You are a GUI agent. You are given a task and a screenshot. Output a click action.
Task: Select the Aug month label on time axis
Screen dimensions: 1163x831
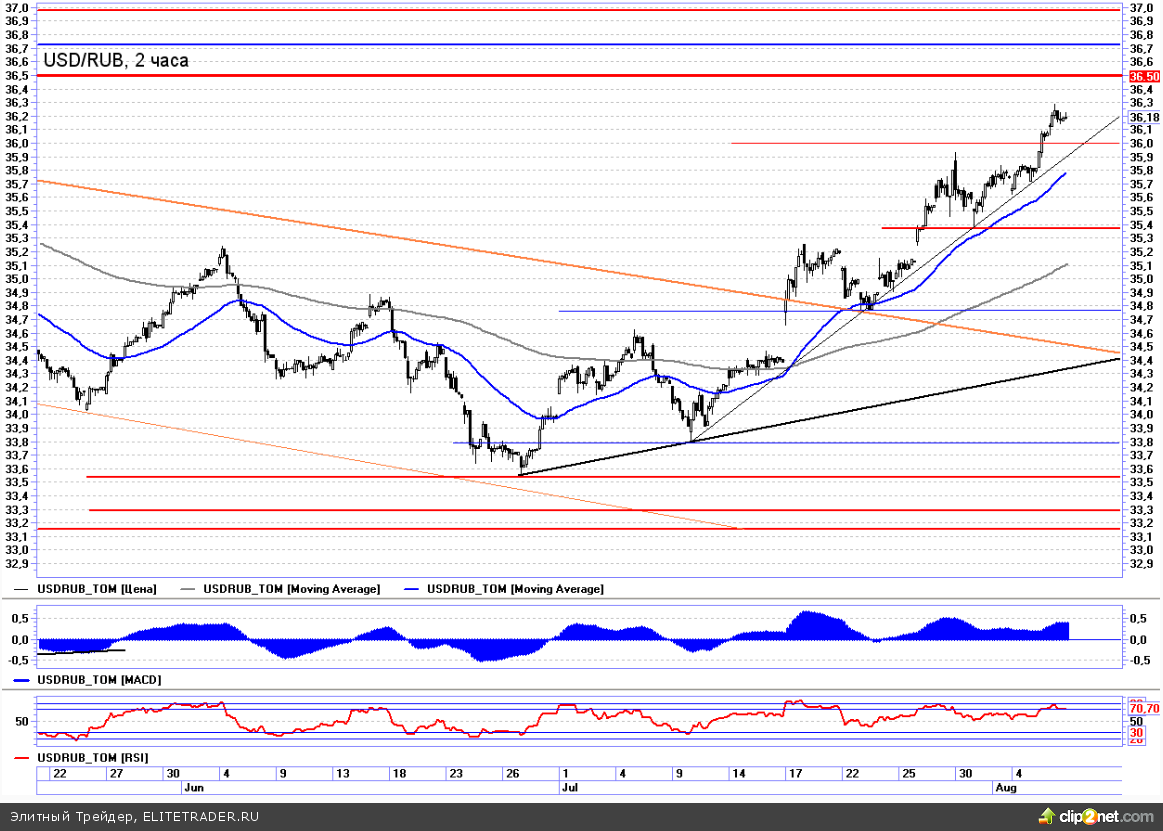1004,787
